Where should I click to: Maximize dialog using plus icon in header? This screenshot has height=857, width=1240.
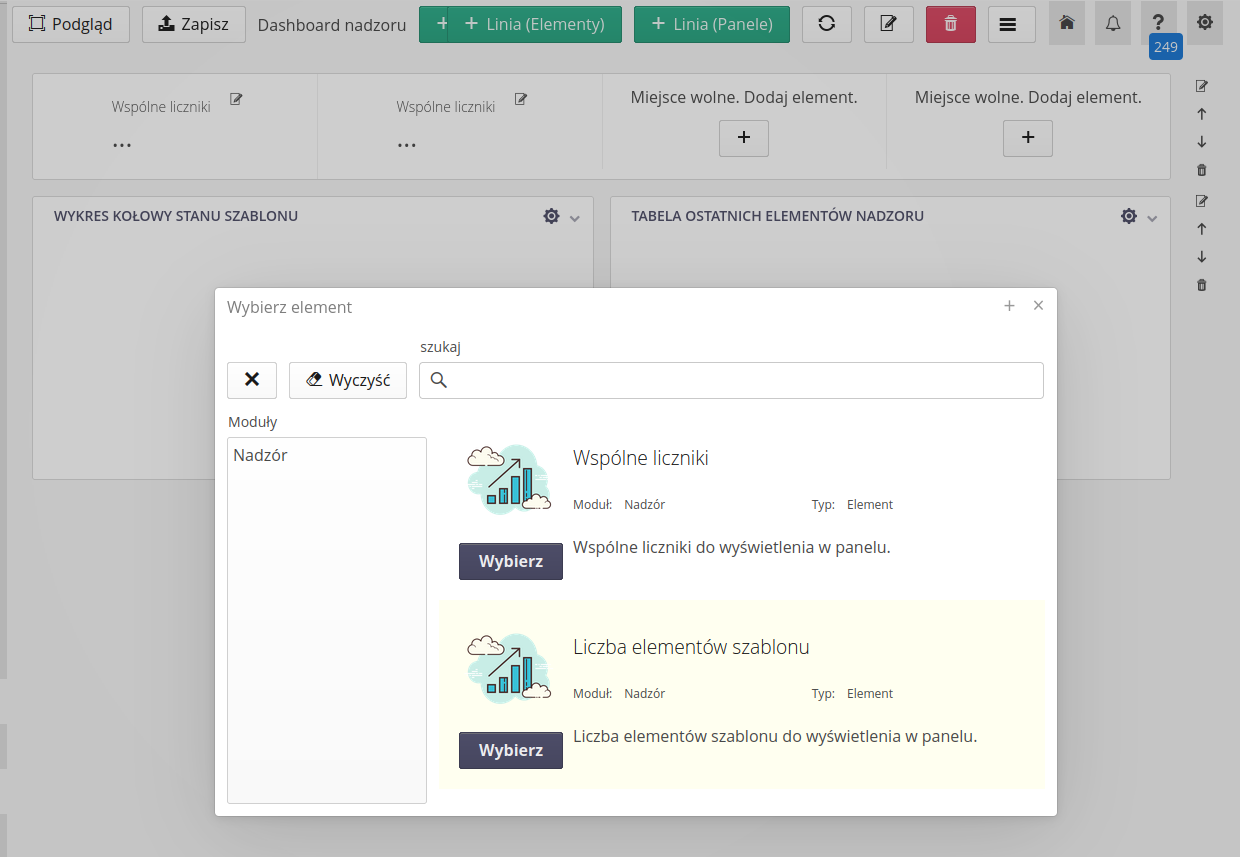click(x=1009, y=306)
